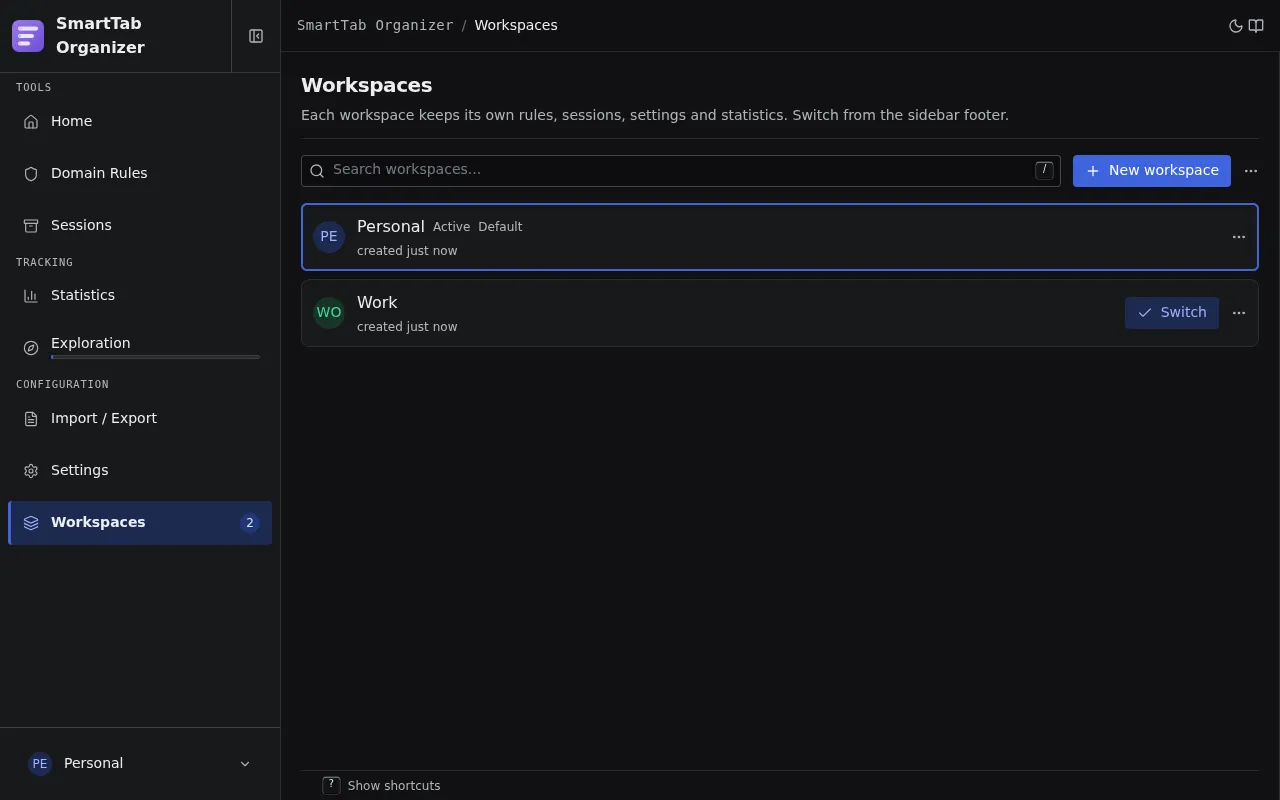1280x800 pixels.
Task: Select the Work workspace name
Action: pyautogui.click(x=377, y=303)
